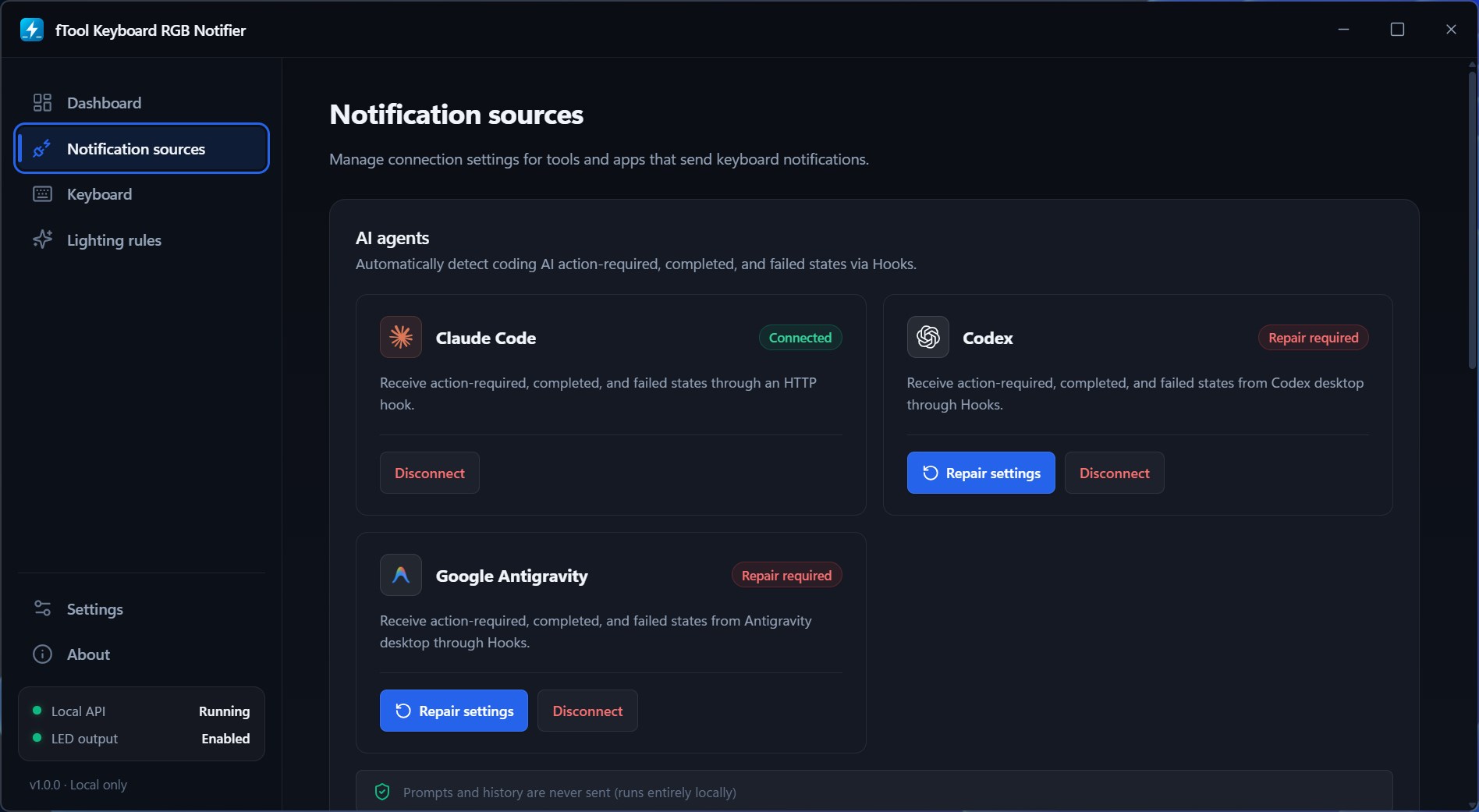This screenshot has width=1479, height=812.
Task: Open Lighting rules
Action: point(141,239)
